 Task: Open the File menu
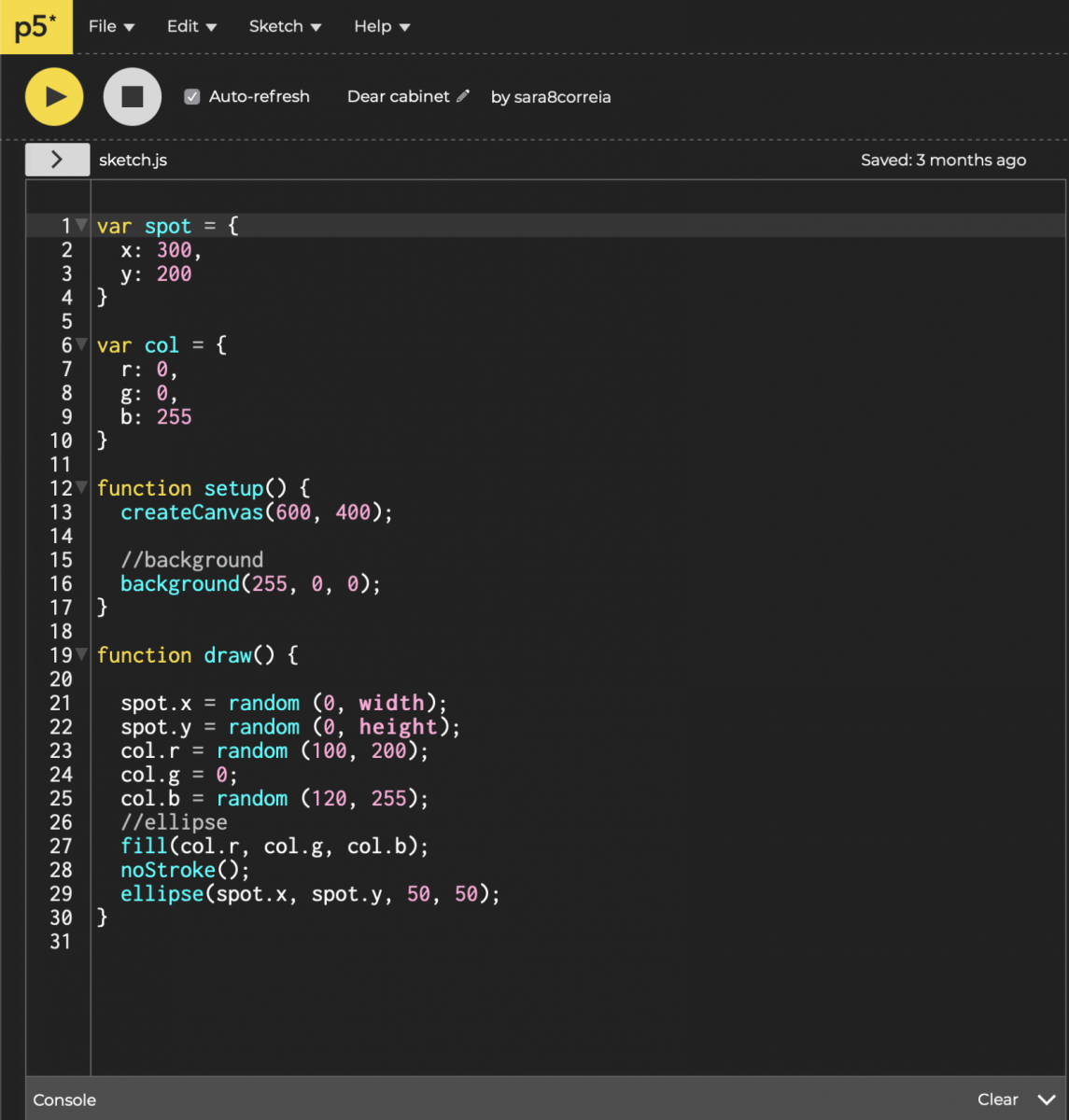click(x=111, y=26)
